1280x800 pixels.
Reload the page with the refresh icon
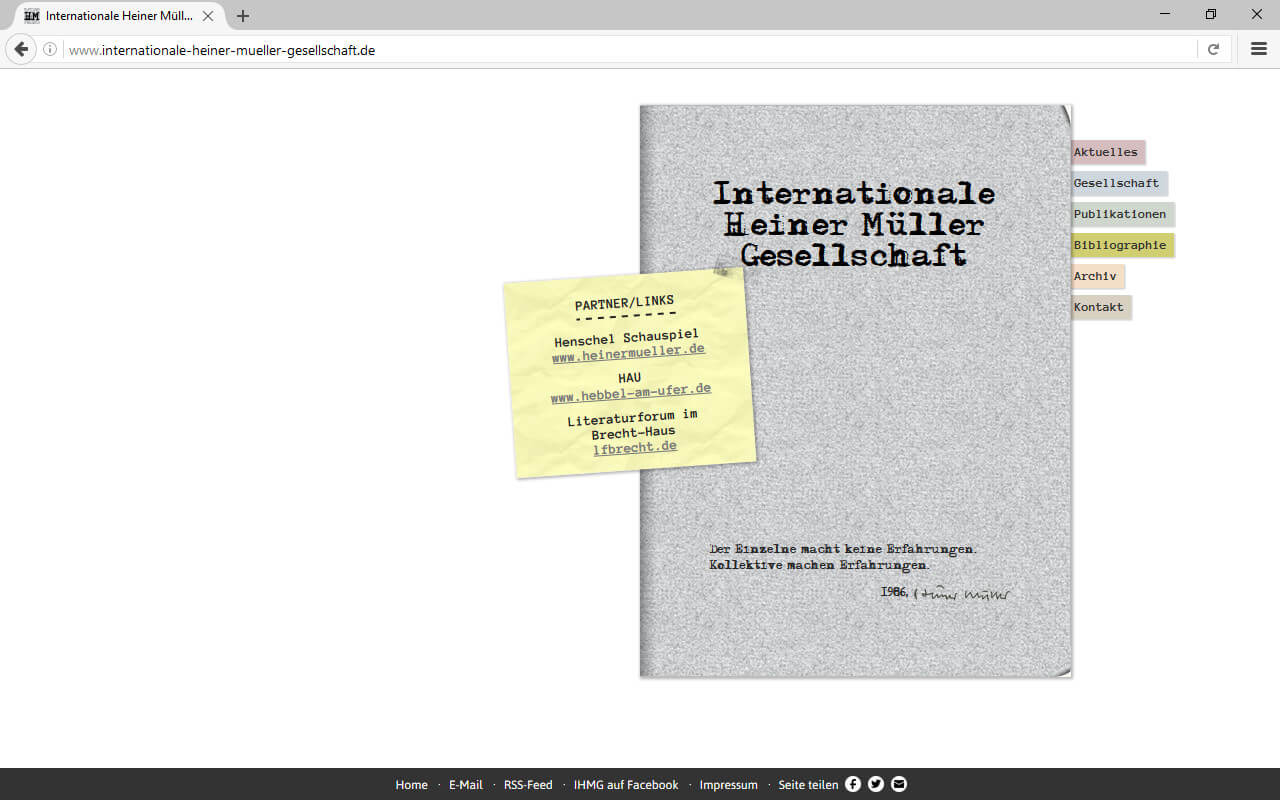1213,49
